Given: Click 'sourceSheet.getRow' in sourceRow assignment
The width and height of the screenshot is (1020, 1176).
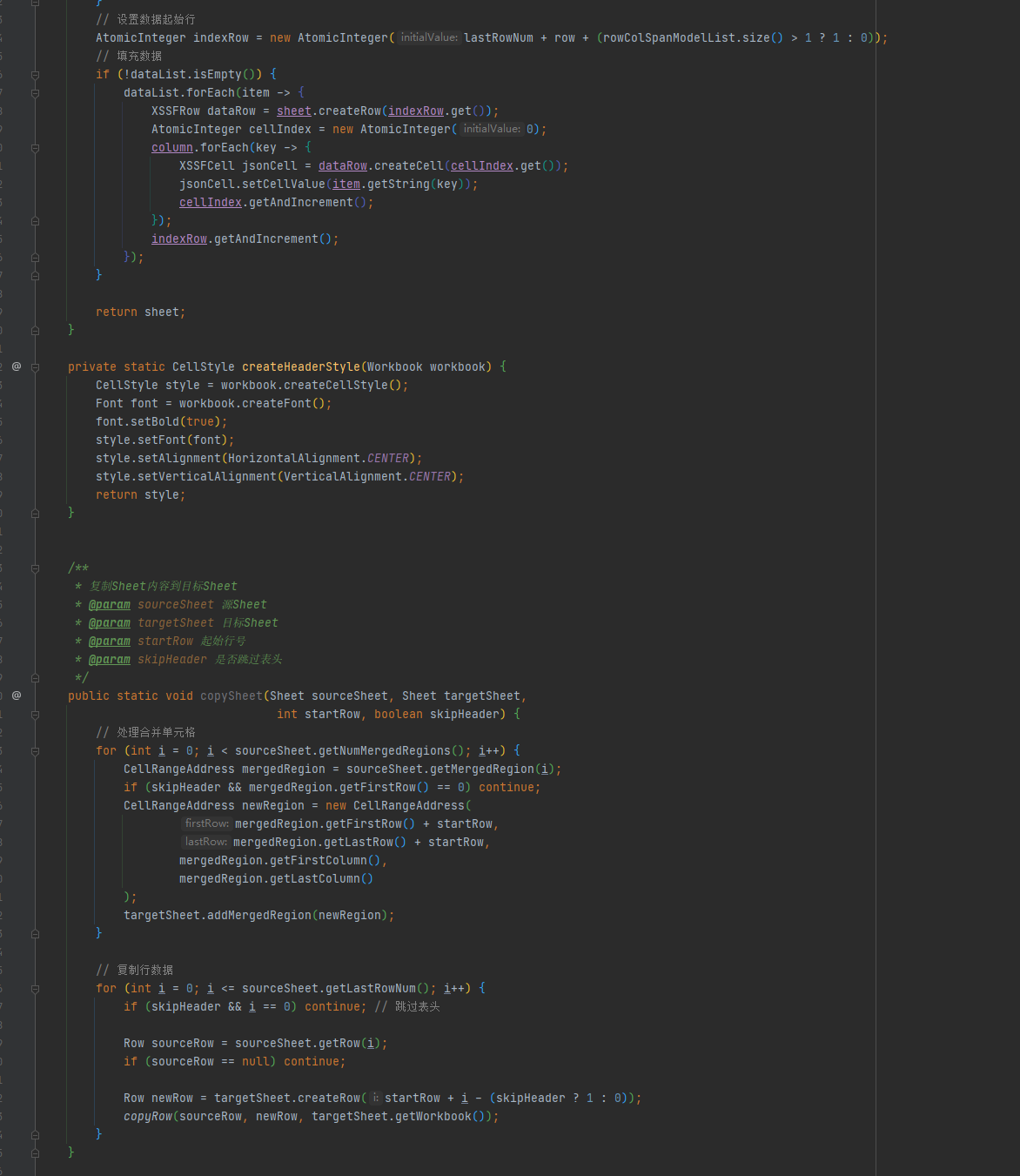Looking at the screenshot, I should (x=298, y=1044).
